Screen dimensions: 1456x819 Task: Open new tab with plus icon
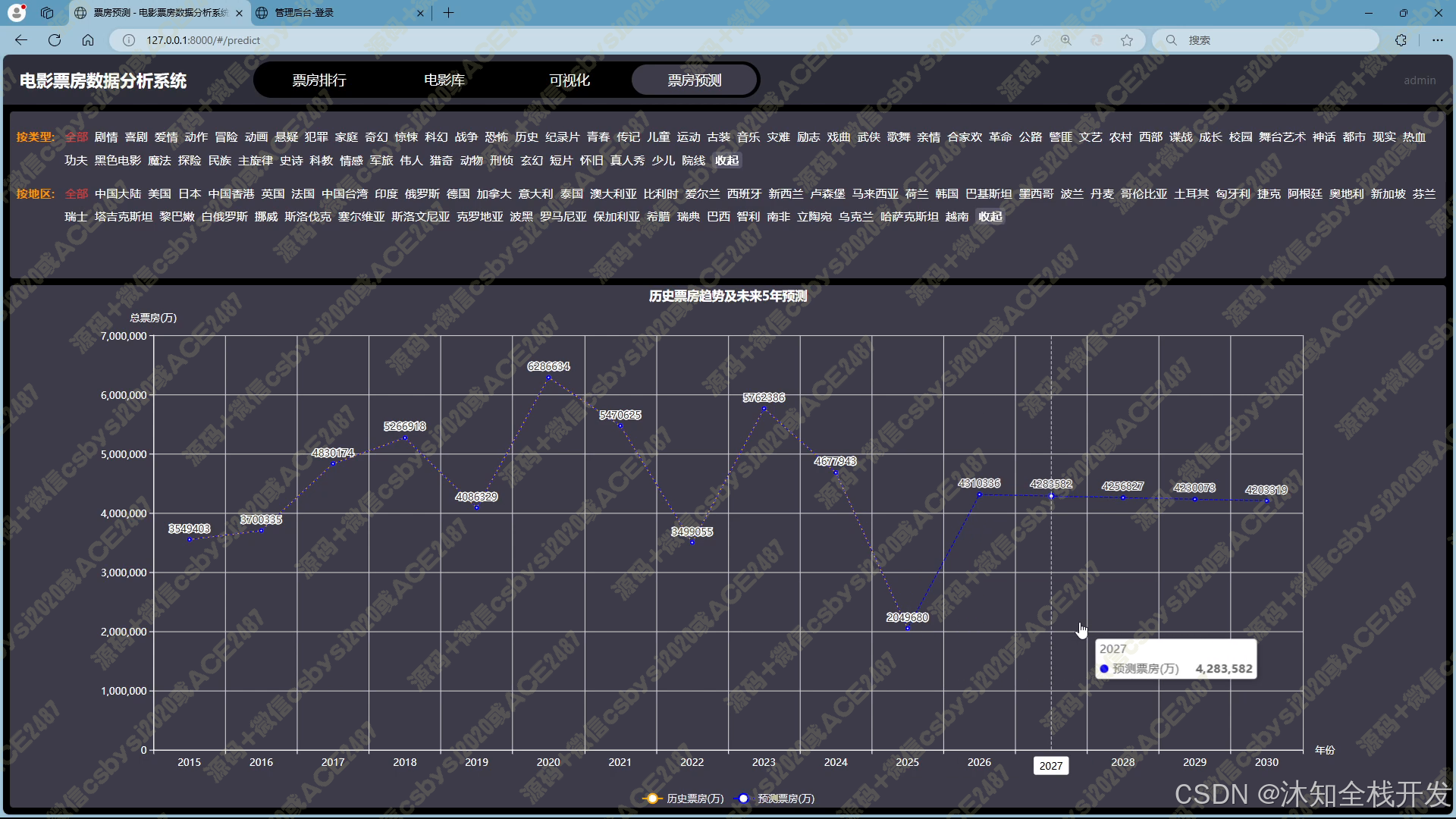[448, 13]
